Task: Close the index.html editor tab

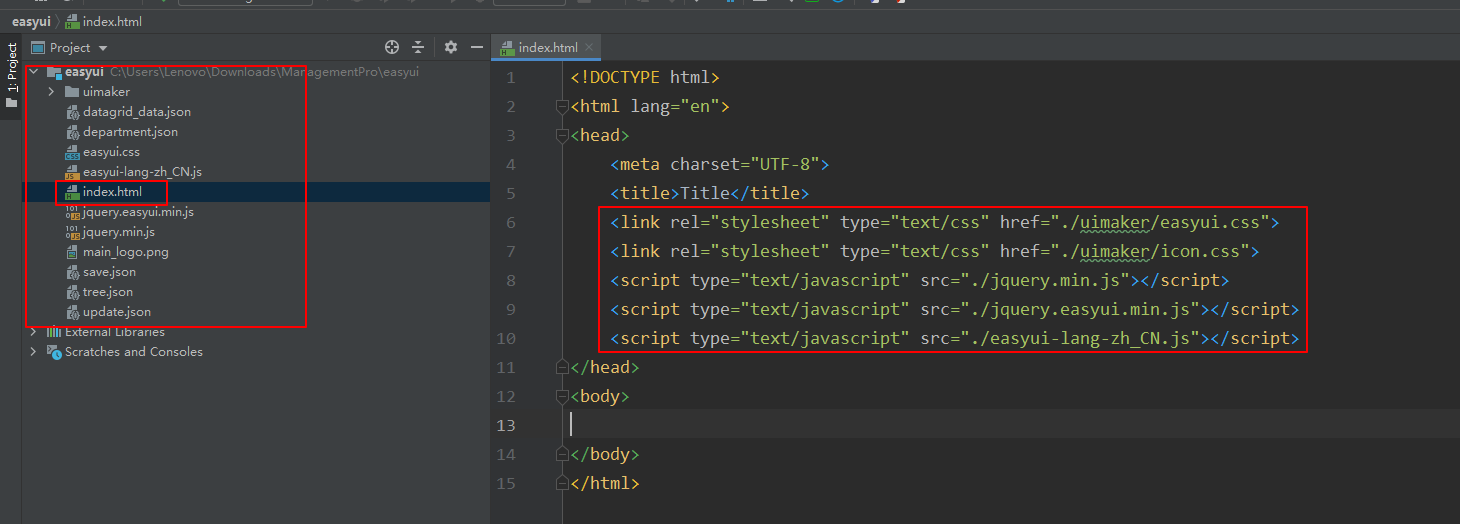Action: [x=590, y=47]
